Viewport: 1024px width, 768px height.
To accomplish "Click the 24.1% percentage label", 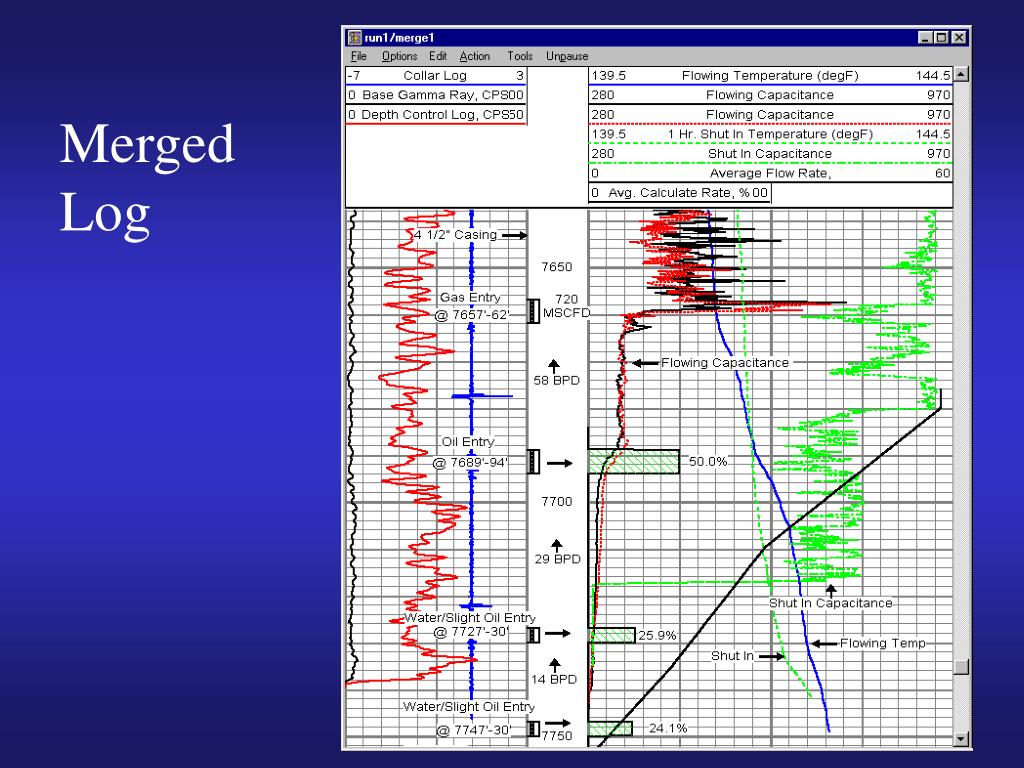I will pyautogui.click(x=668, y=728).
